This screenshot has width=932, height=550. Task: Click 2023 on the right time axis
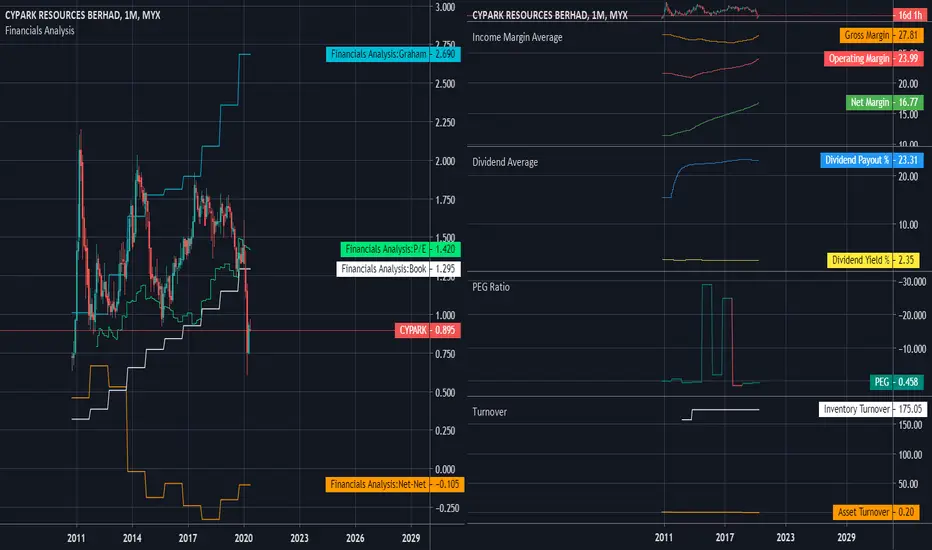pyautogui.click(x=785, y=538)
